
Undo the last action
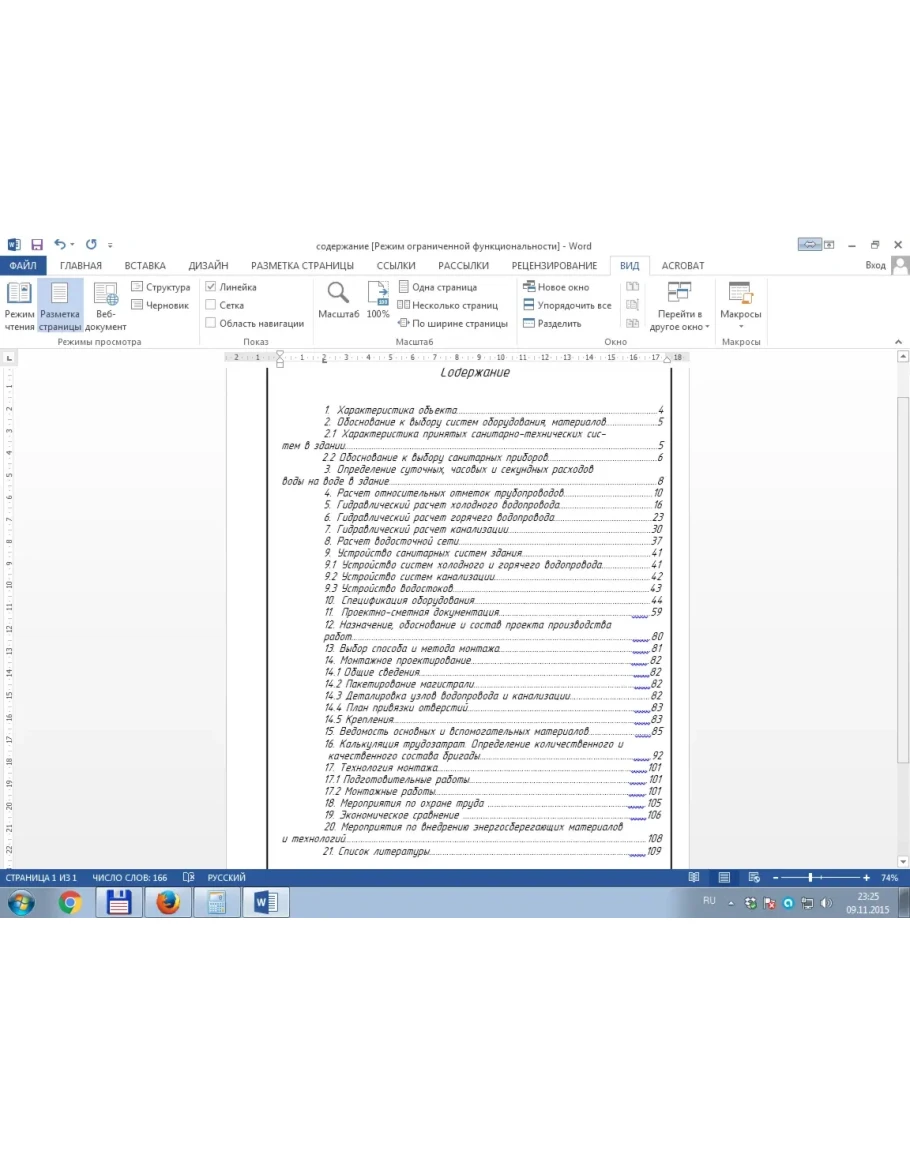pyautogui.click(x=60, y=245)
